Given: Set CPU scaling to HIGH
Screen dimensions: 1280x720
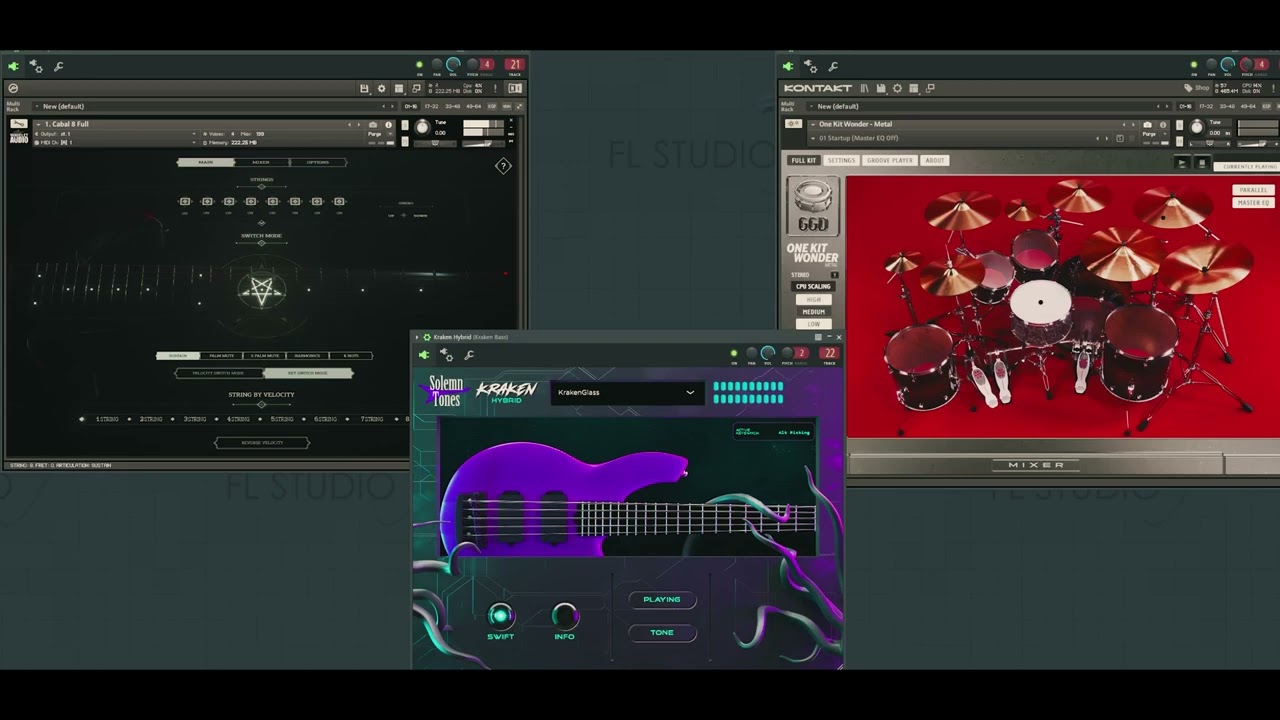Looking at the screenshot, I should point(813,299).
